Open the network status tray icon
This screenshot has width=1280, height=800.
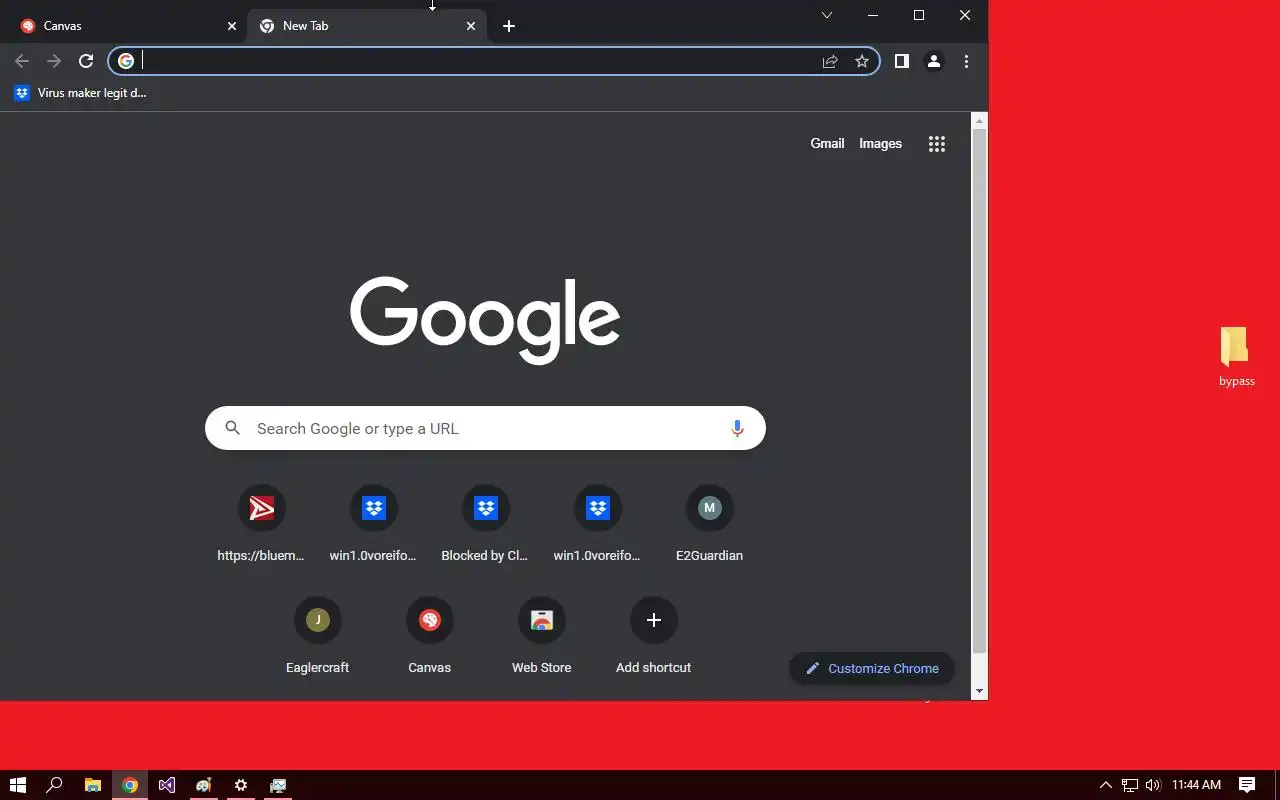[1130, 785]
